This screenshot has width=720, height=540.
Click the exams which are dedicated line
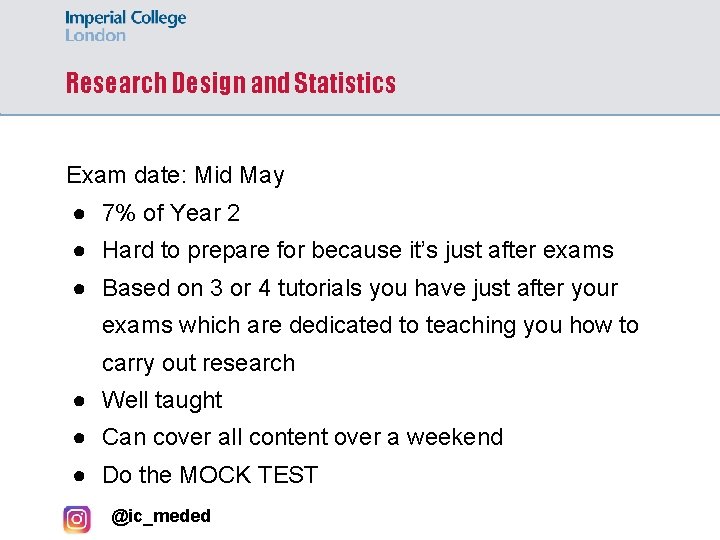coord(370,325)
